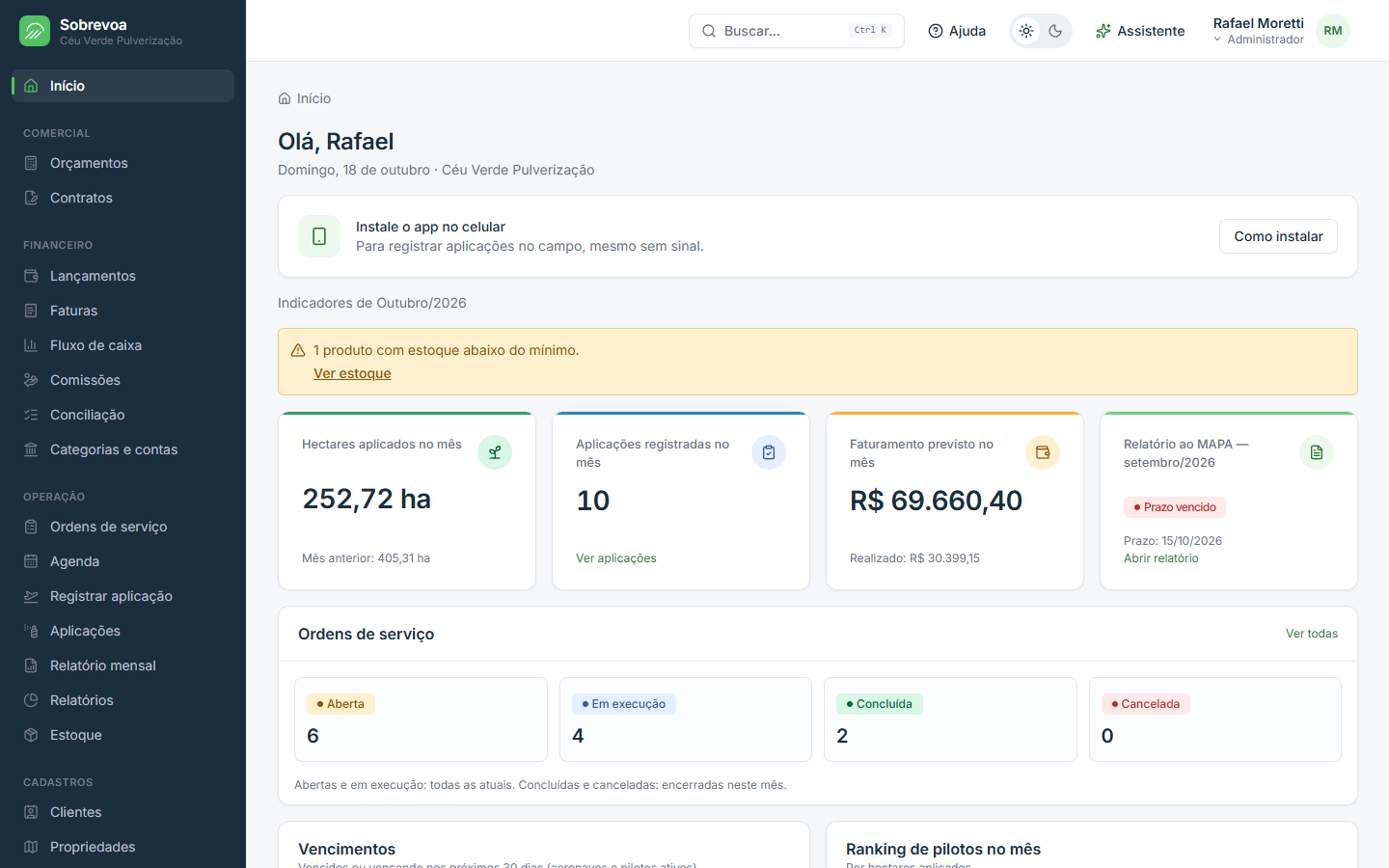The width and height of the screenshot is (1389, 868).
Task: Click the Faturas sidebar icon
Action: [31, 311]
